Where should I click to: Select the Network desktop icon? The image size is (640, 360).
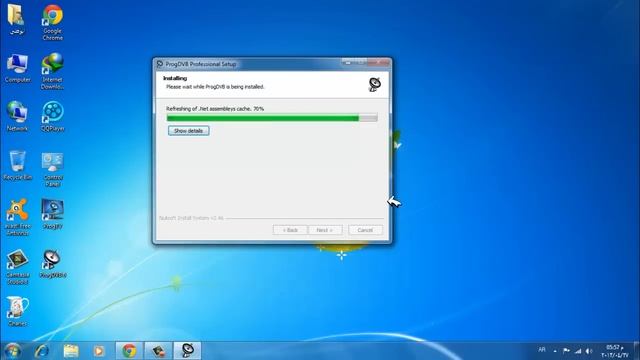click(x=17, y=116)
